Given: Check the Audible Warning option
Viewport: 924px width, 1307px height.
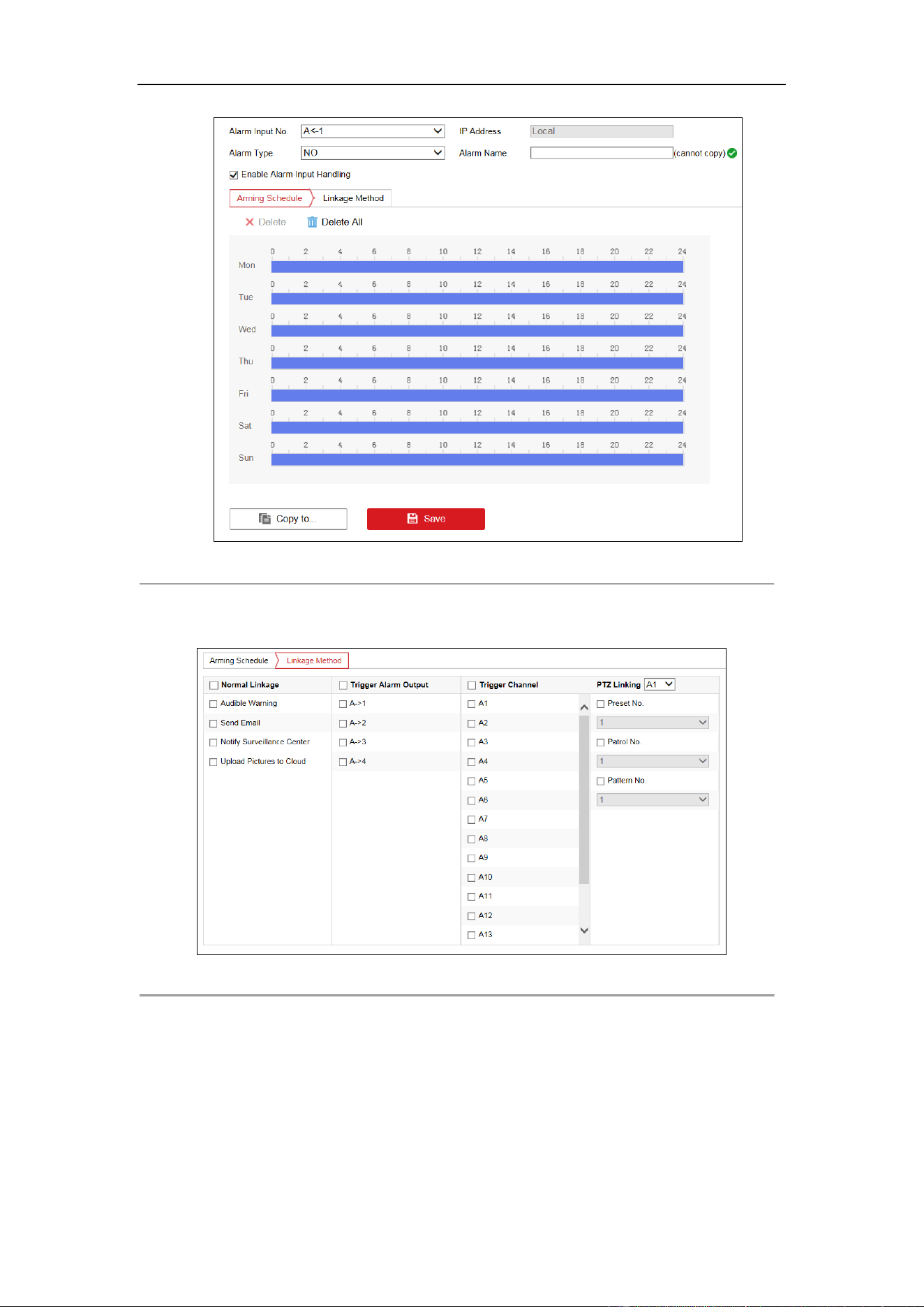Looking at the screenshot, I should pos(214,704).
